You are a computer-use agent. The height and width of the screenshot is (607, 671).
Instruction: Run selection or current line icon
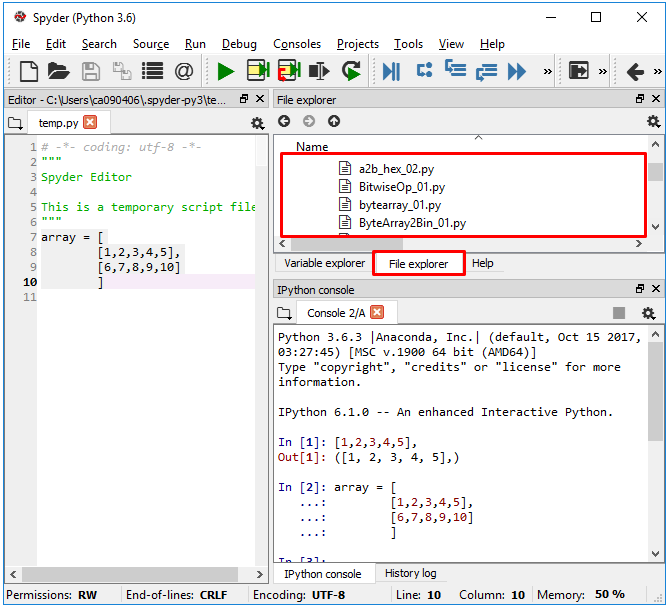point(319,71)
